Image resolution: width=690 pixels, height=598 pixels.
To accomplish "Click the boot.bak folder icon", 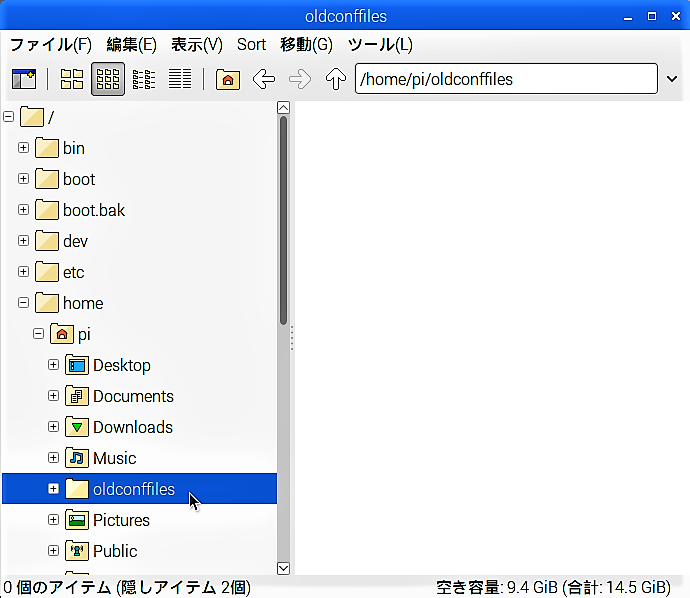I will coord(47,210).
